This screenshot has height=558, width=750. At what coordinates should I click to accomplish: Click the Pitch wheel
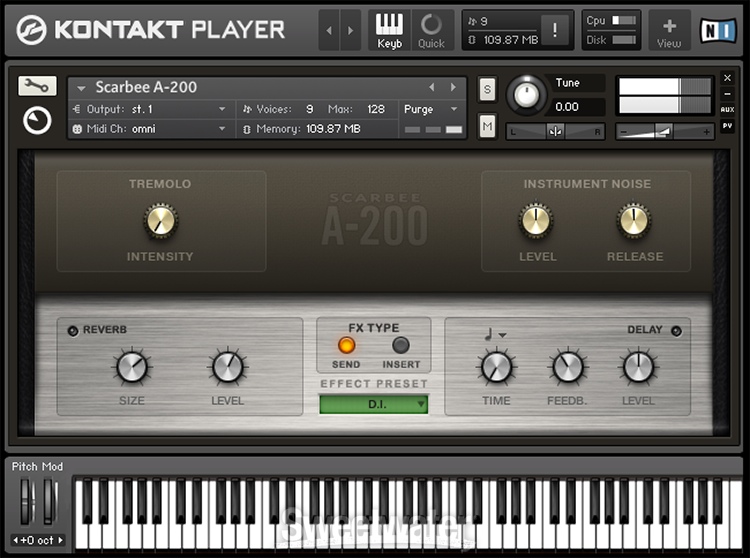point(27,502)
